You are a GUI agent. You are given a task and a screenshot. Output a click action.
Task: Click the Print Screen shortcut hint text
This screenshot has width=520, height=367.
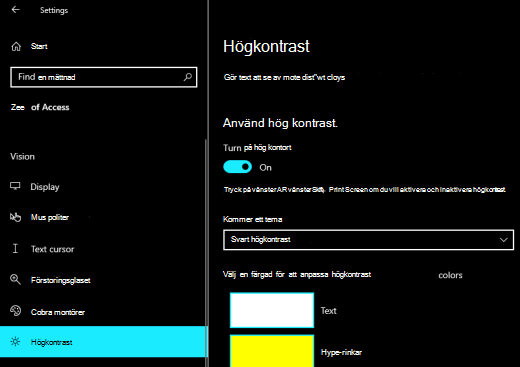click(x=365, y=190)
